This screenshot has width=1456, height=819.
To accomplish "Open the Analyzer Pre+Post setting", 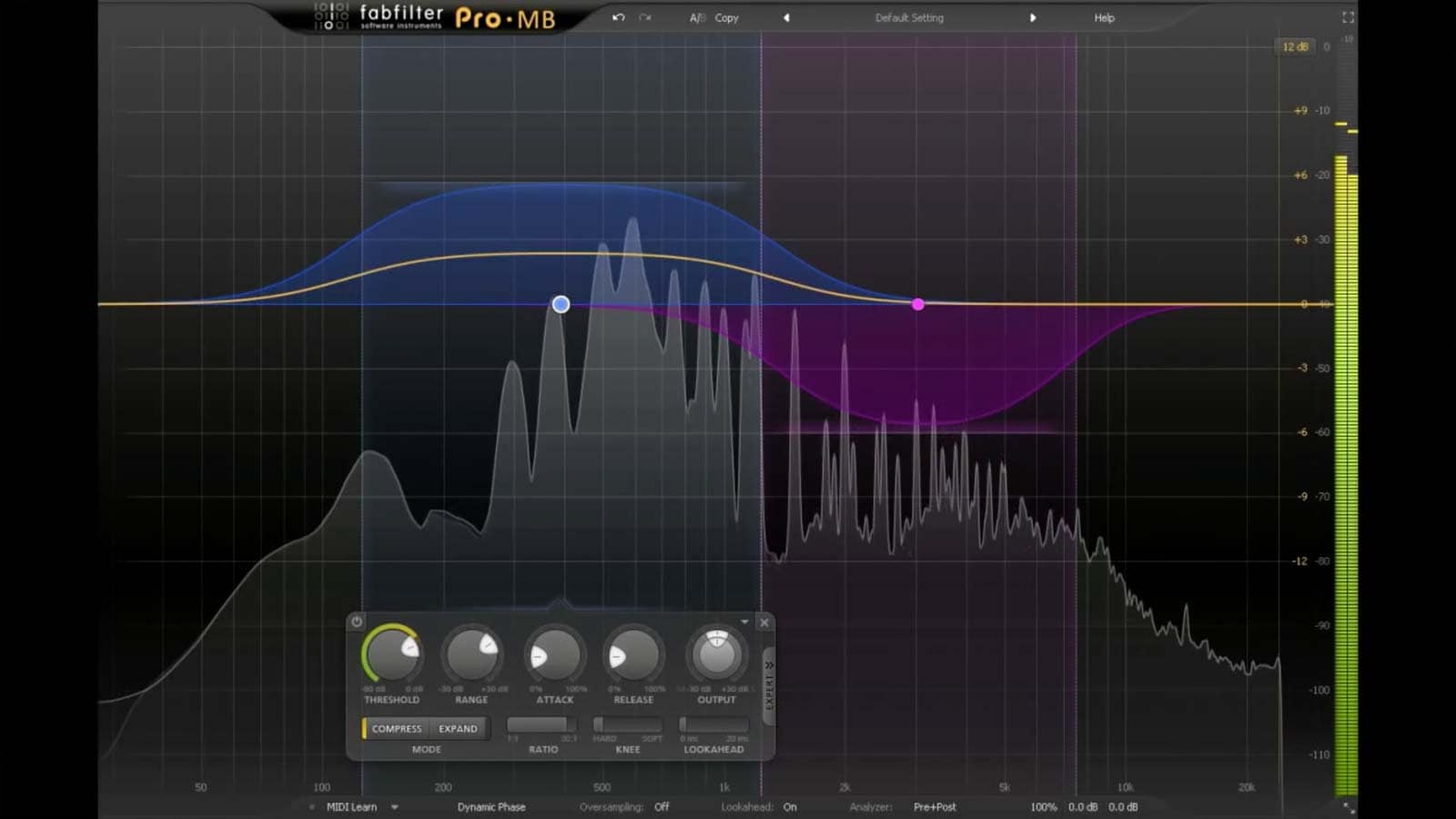I will (935, 807).
